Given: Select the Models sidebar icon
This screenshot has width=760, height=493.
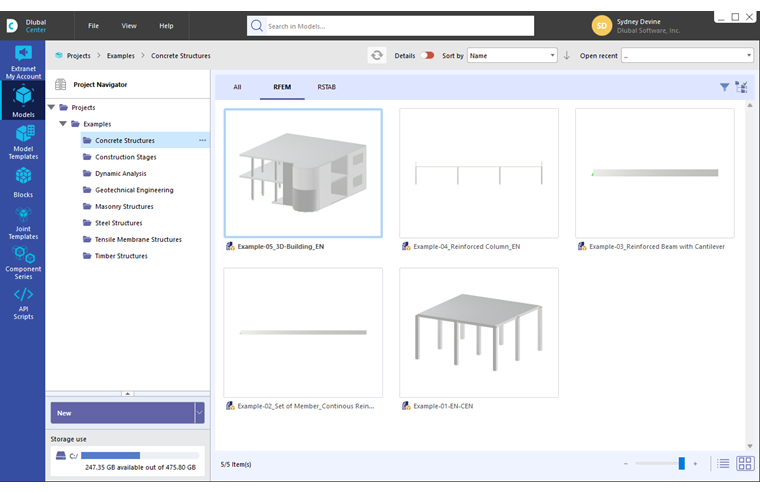Looking at the screenshot, I should [x=23, y=100].
